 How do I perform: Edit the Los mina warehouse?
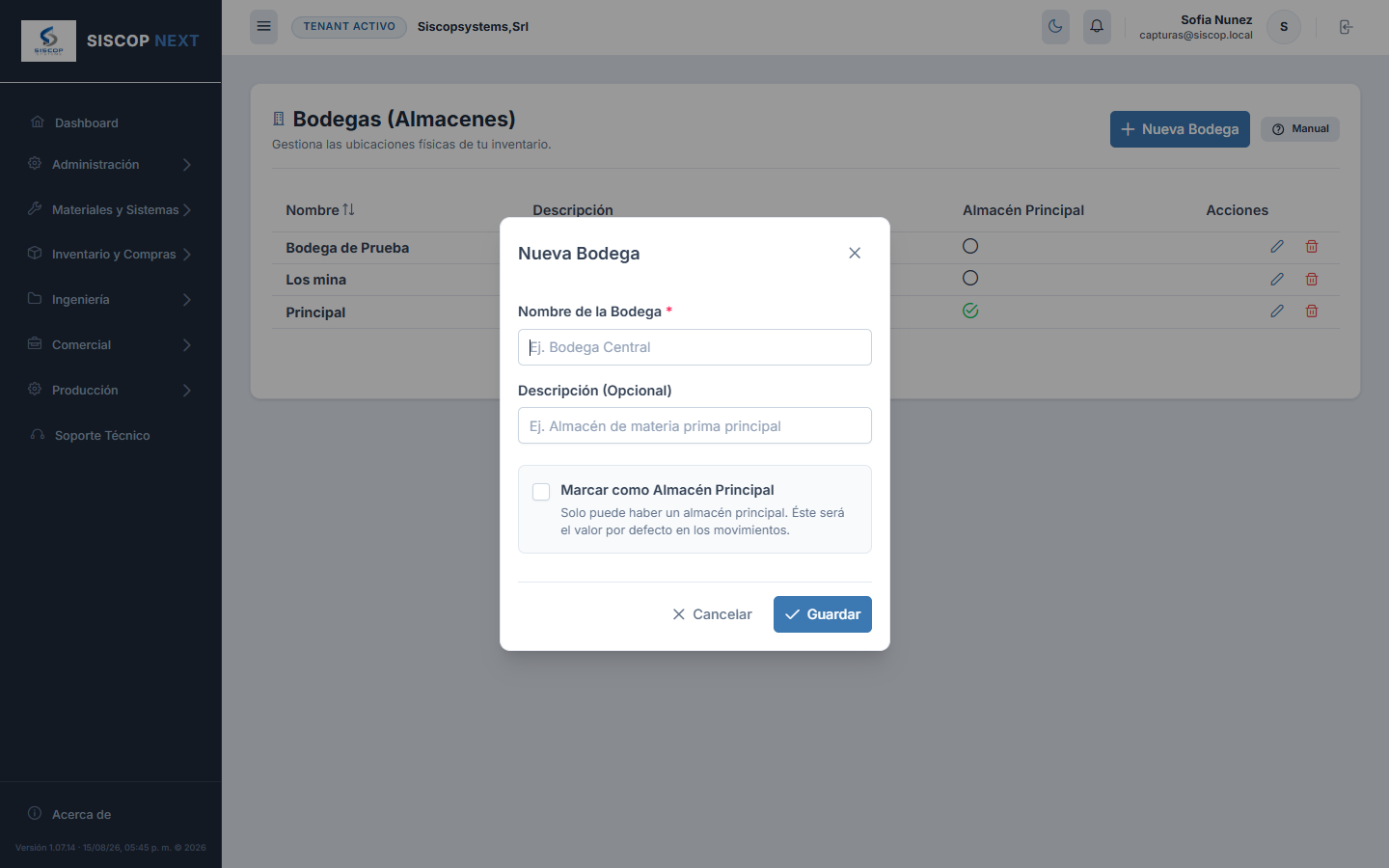(x=1277, y=280)
